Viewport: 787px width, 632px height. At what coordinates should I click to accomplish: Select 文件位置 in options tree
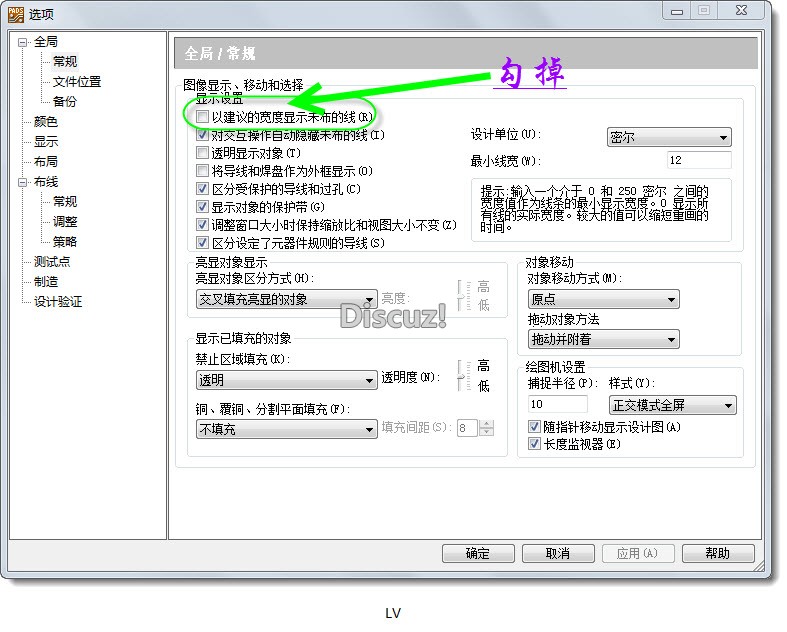coord(77,82)
